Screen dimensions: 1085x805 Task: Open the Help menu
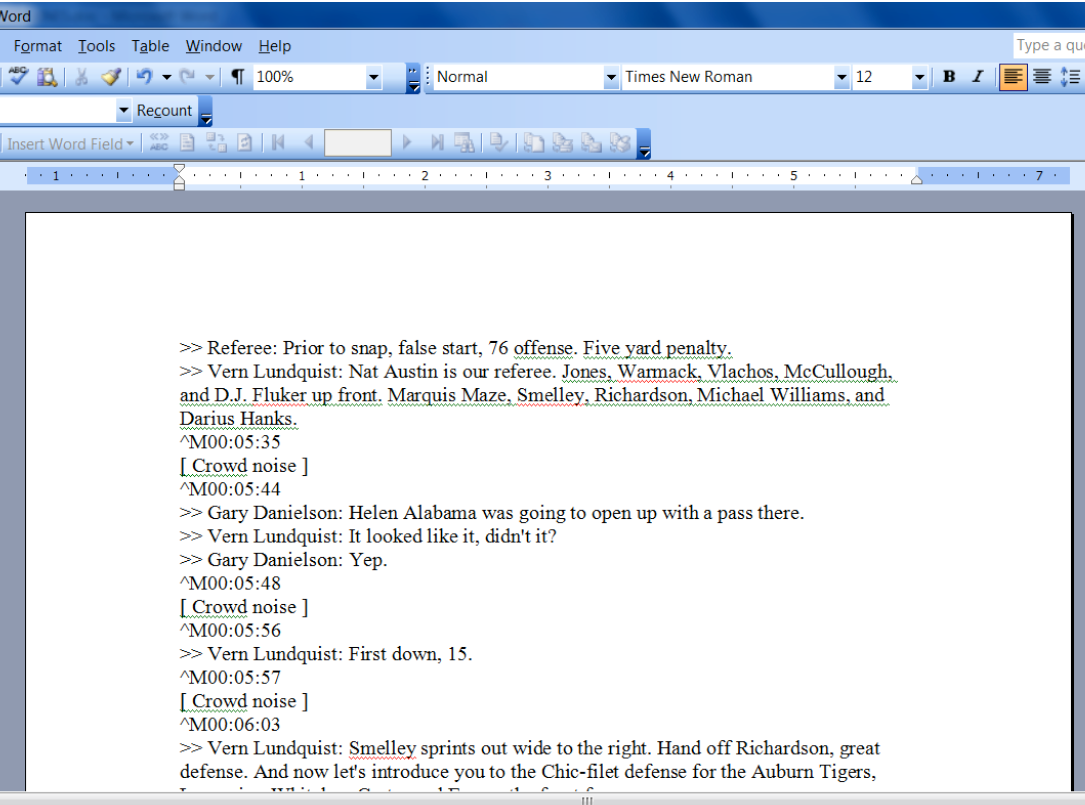275,46
